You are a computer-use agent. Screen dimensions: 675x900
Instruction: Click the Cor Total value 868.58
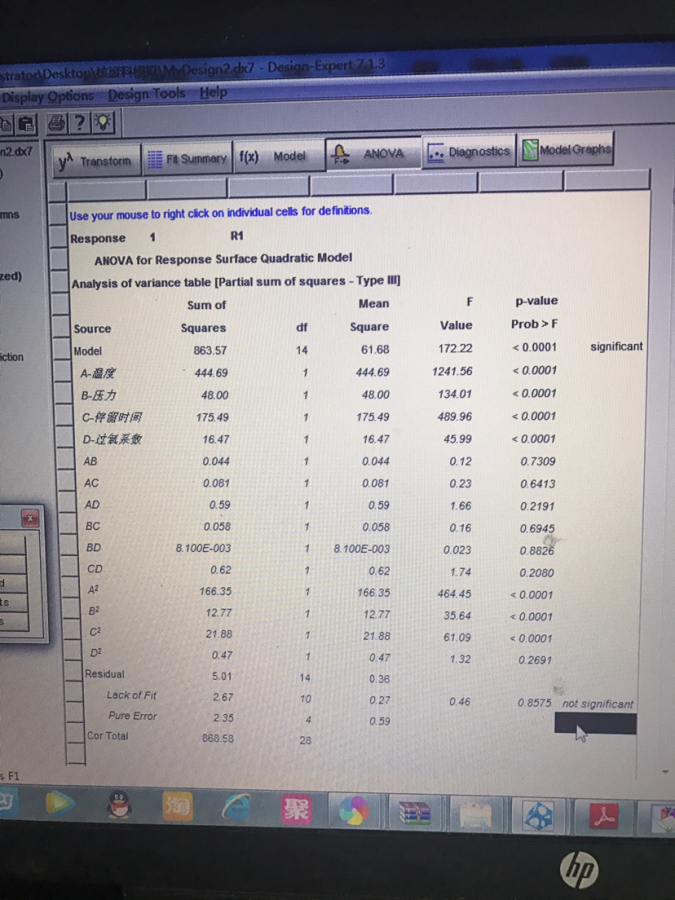coord(218,738)
